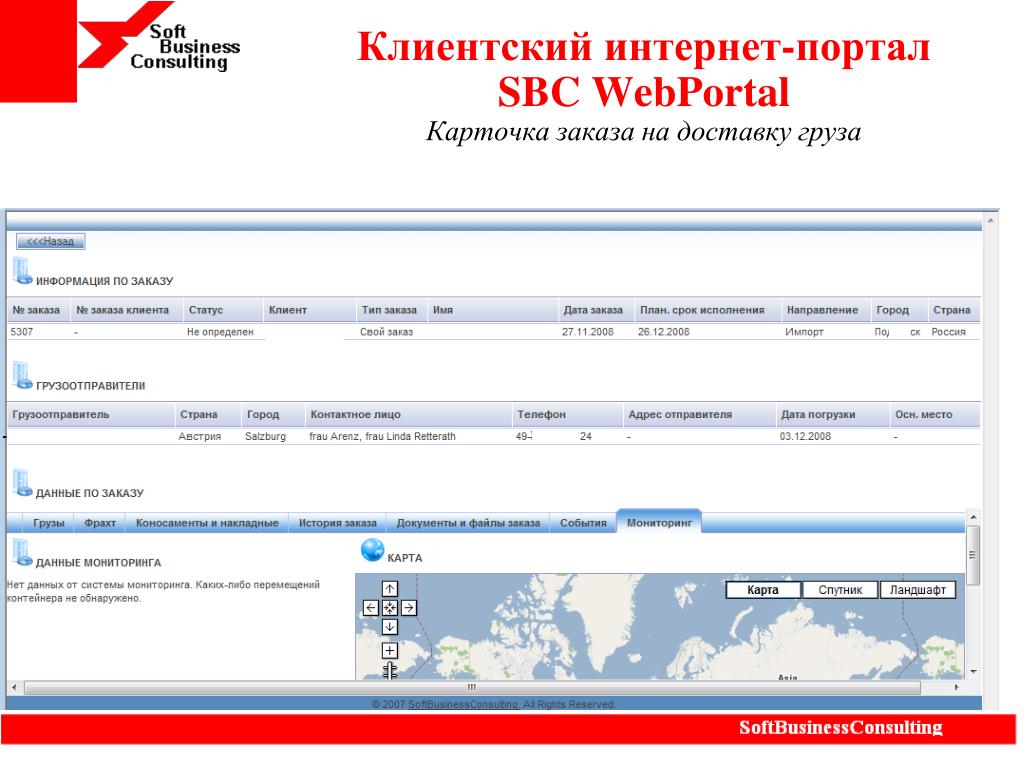The width and height of the screenshot is (1024, 768).
Task: Click the № заказа column header
Action: pos(37,310)
